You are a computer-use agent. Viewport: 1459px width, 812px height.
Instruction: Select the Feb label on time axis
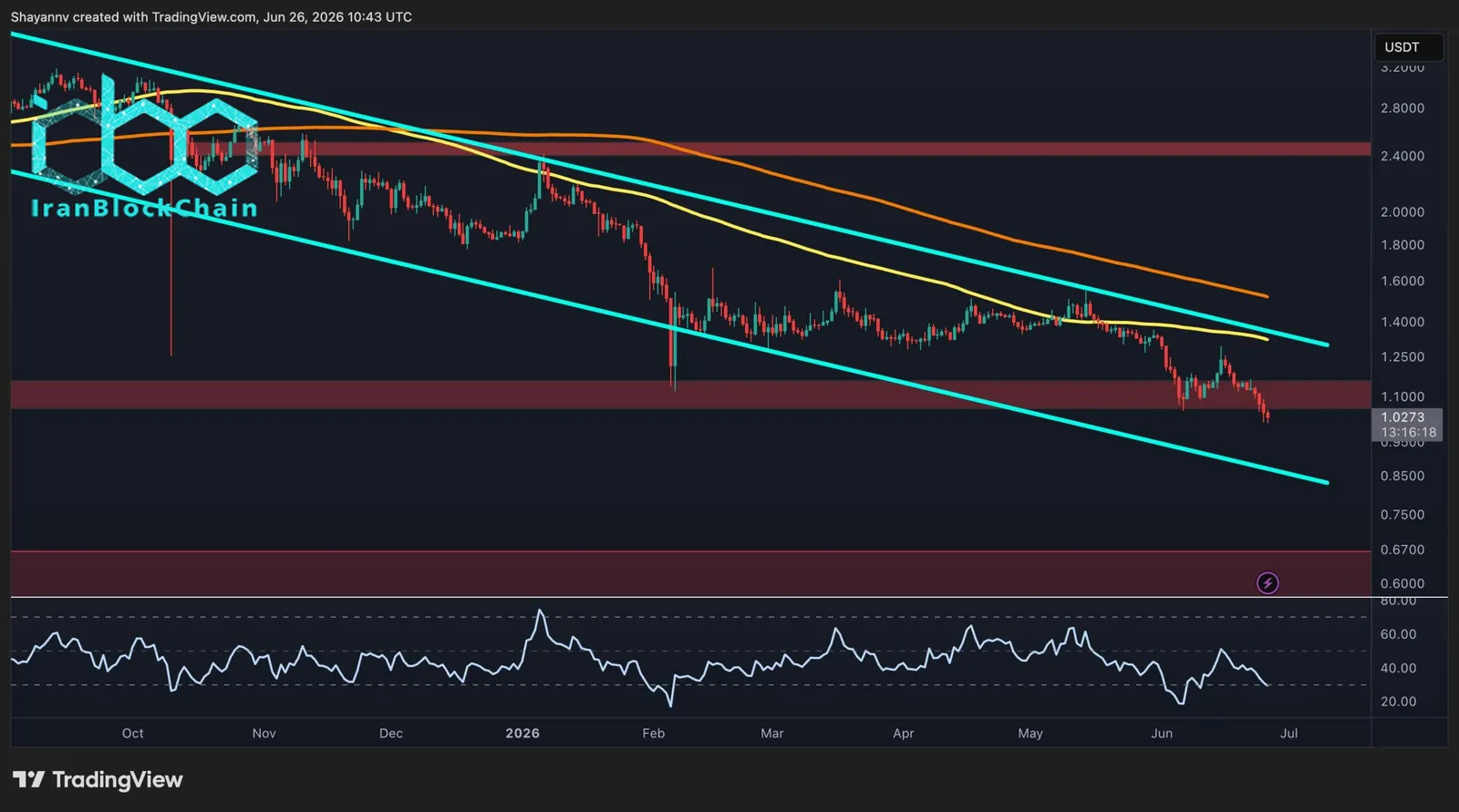click(x=654, y=733)
